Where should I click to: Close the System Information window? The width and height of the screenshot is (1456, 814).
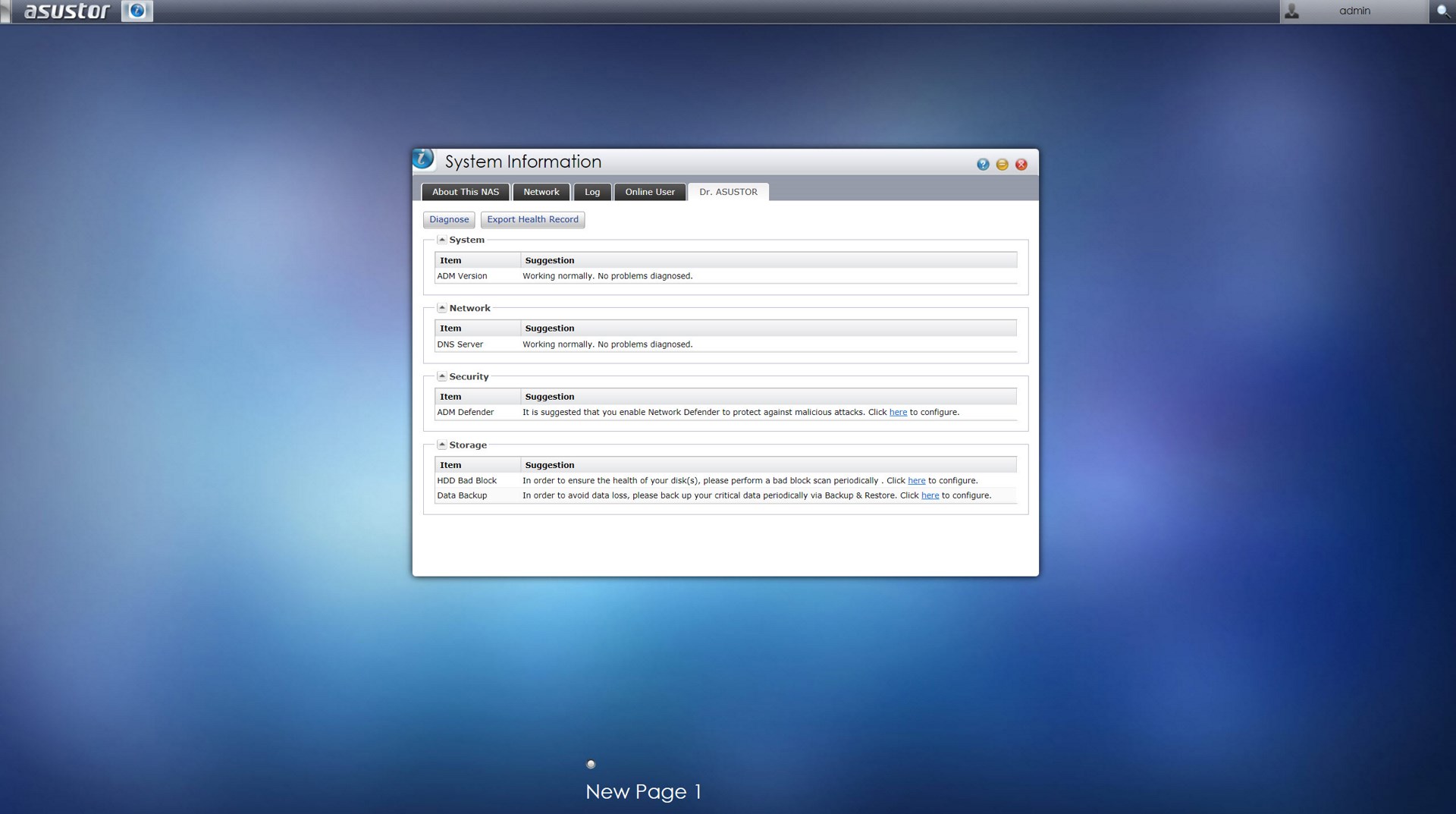point(1021,165)
